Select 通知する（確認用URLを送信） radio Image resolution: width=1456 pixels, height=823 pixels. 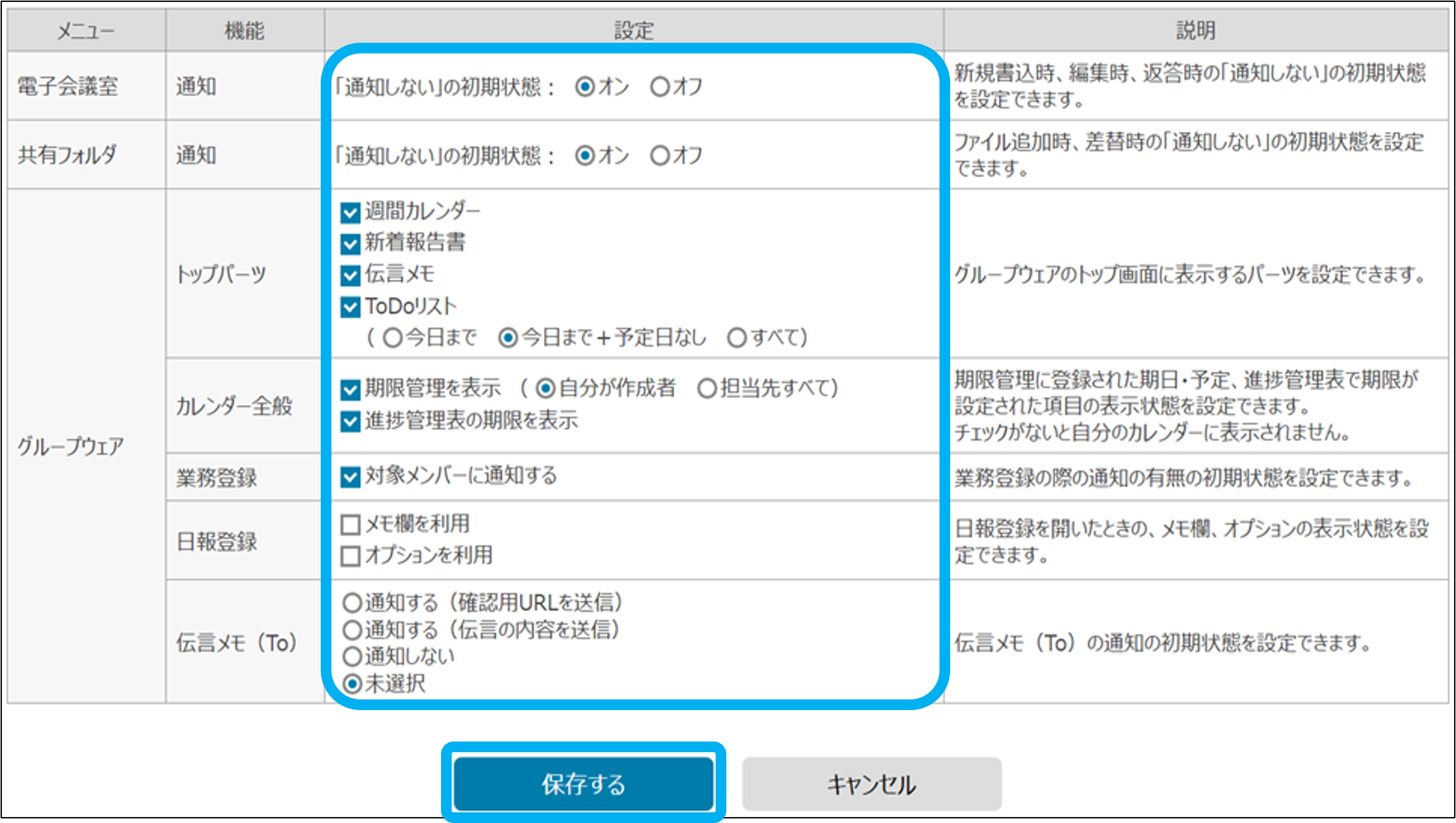pos(352,603)
